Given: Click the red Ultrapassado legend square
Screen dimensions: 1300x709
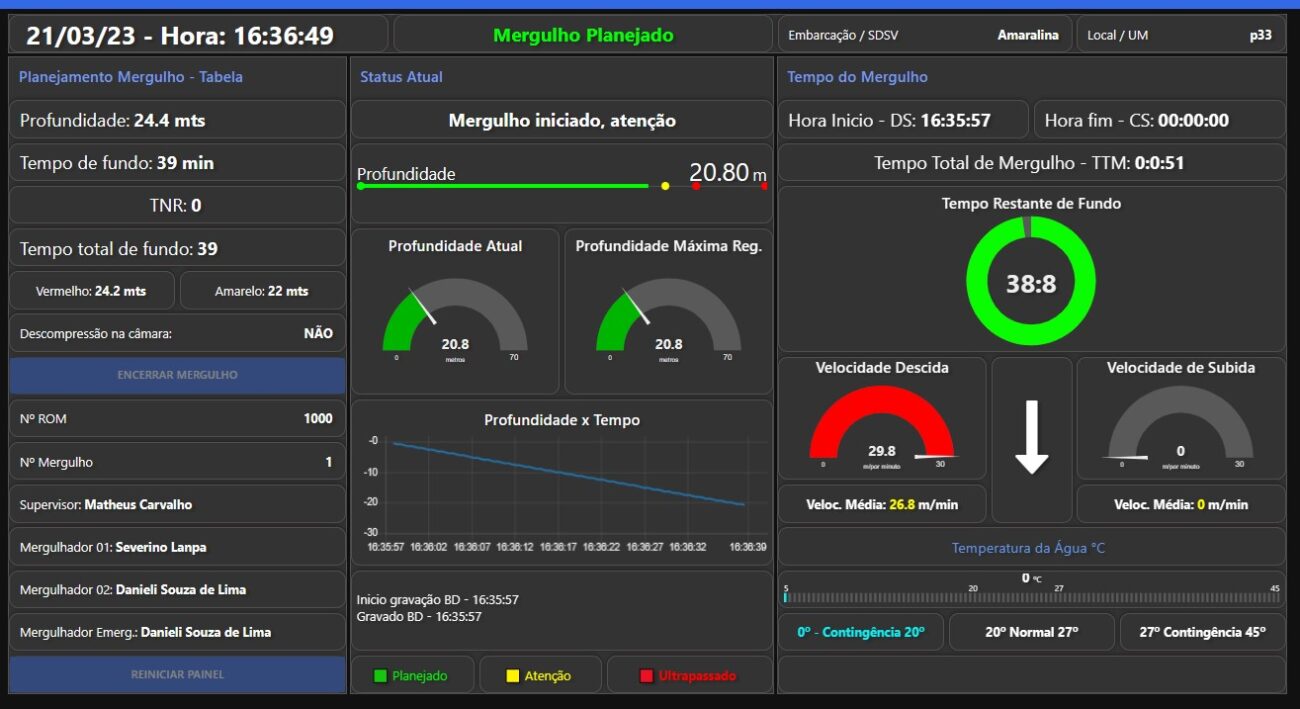Looking at the screenshot, I should [x=646, y=676].
